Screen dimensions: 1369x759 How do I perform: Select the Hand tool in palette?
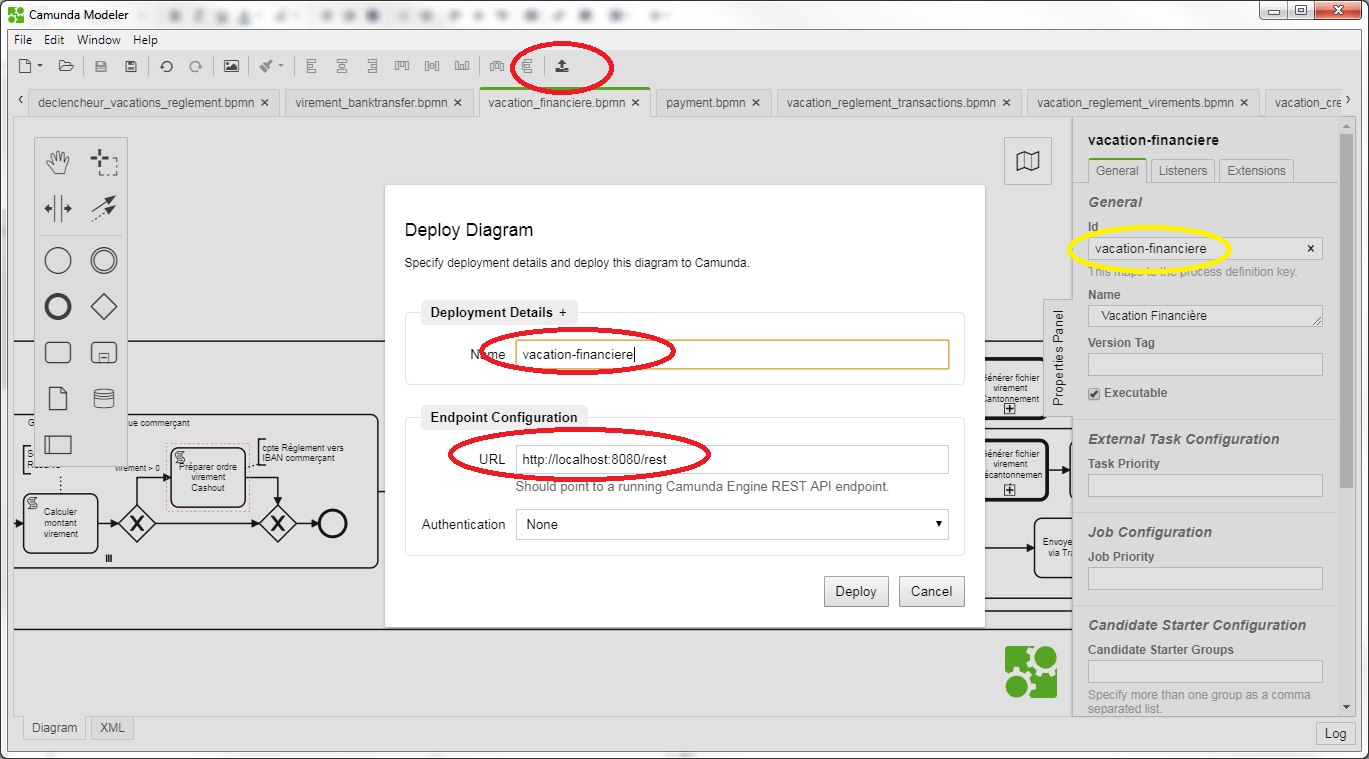(x=58, y=162)
